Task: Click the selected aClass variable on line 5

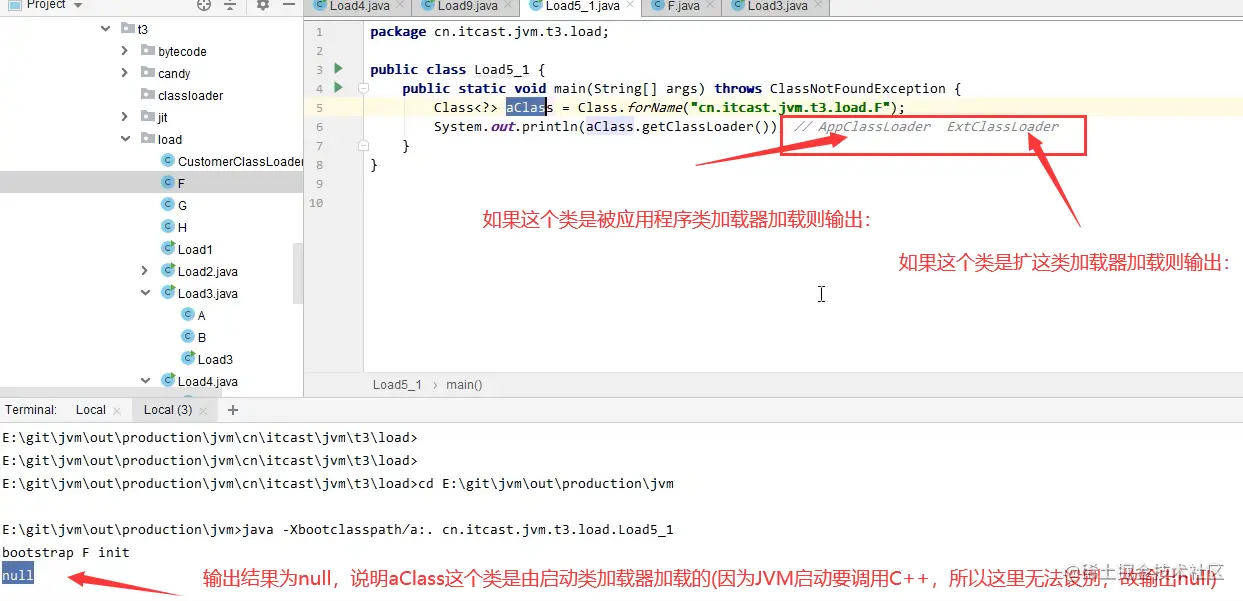Action: pos(529,107)
